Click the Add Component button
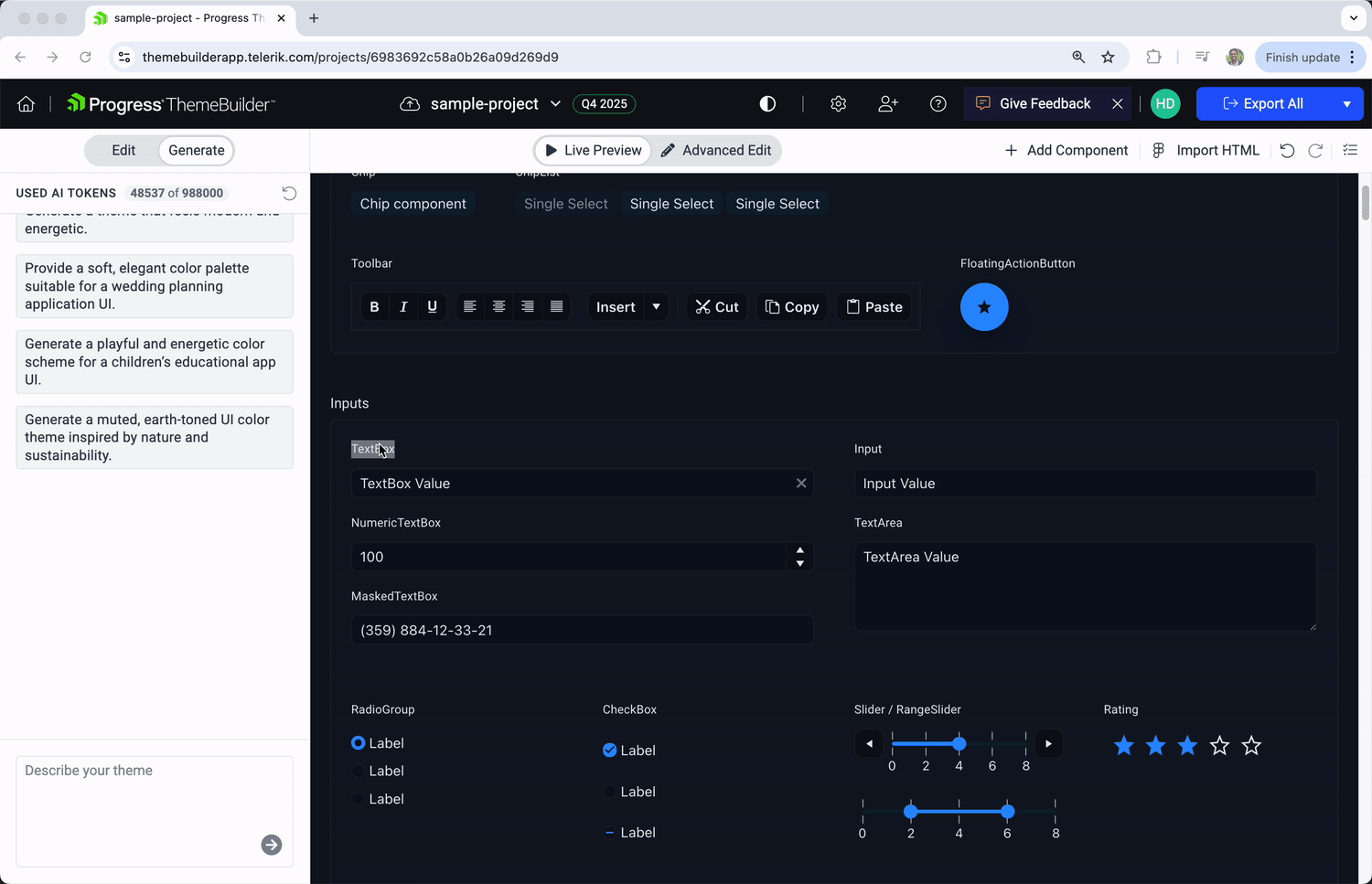The width and height of the screenshot is (1372, 884). point(1067,151)
